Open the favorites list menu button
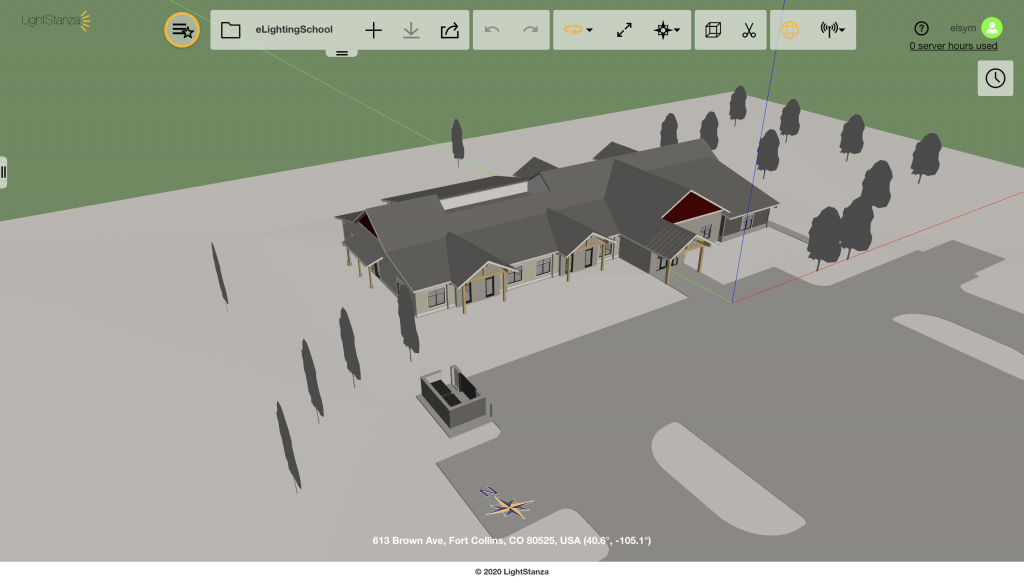The width and height of the screenshot is (1024, 583). (182, 30)
